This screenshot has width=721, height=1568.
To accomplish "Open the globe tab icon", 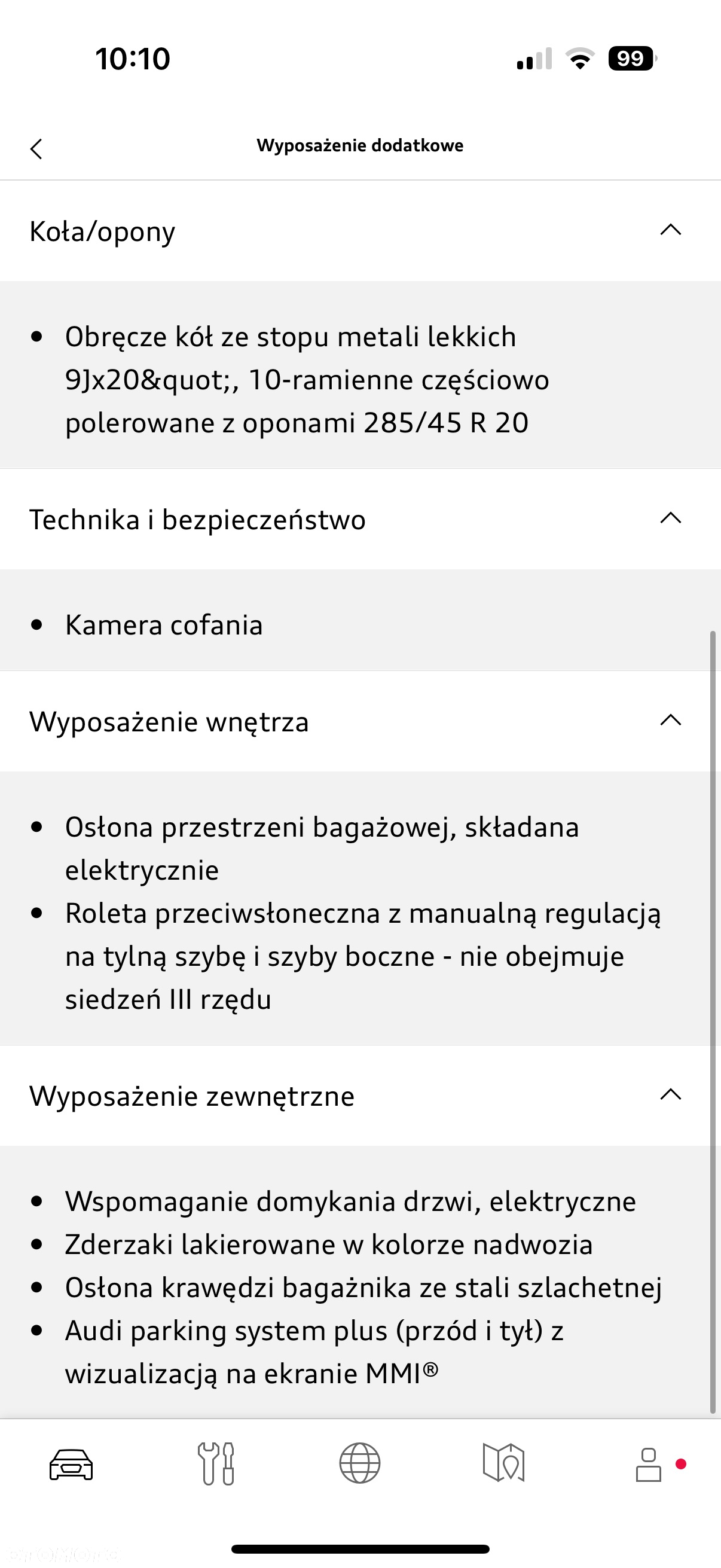I will 359,1463.
